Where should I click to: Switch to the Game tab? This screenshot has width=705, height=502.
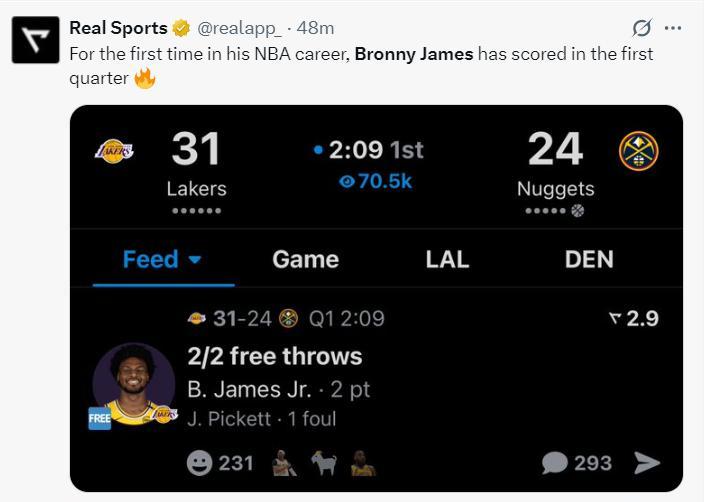305,259
